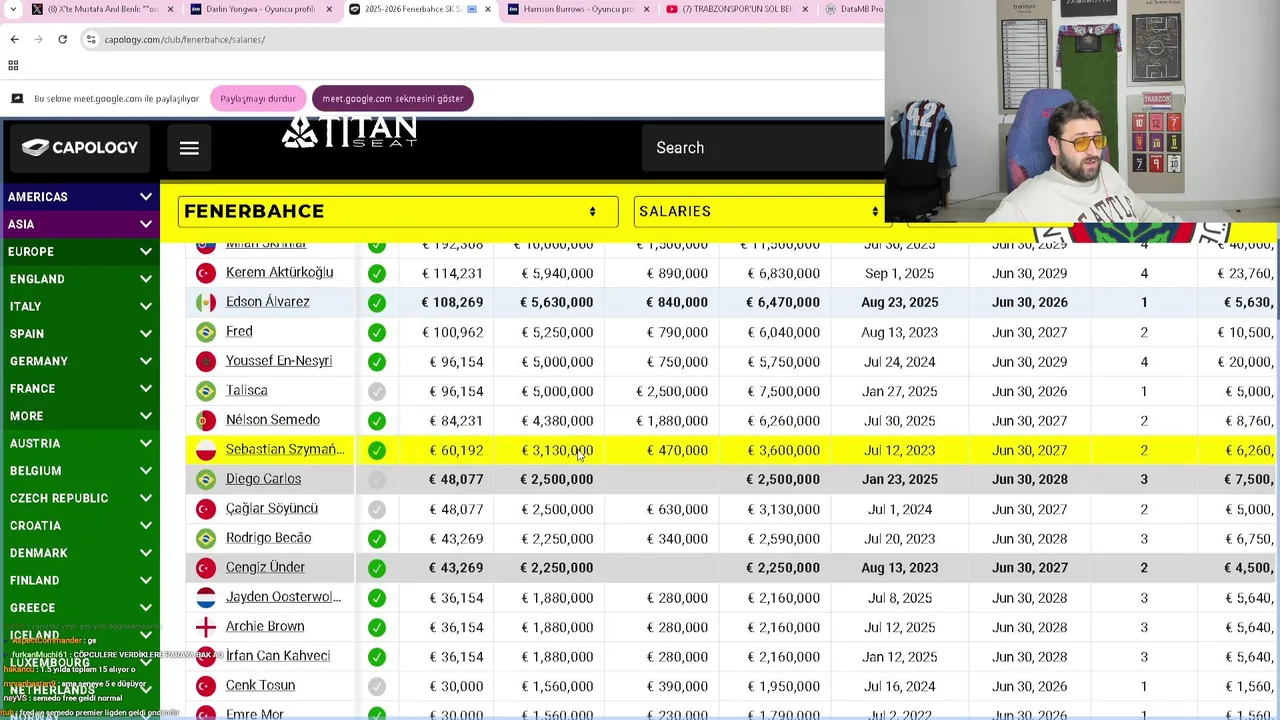The width and height of the screenshot is (1280, 720).
Task: Open the hamburger menu next to Capology logo
Action: click(x=189, y=148)
